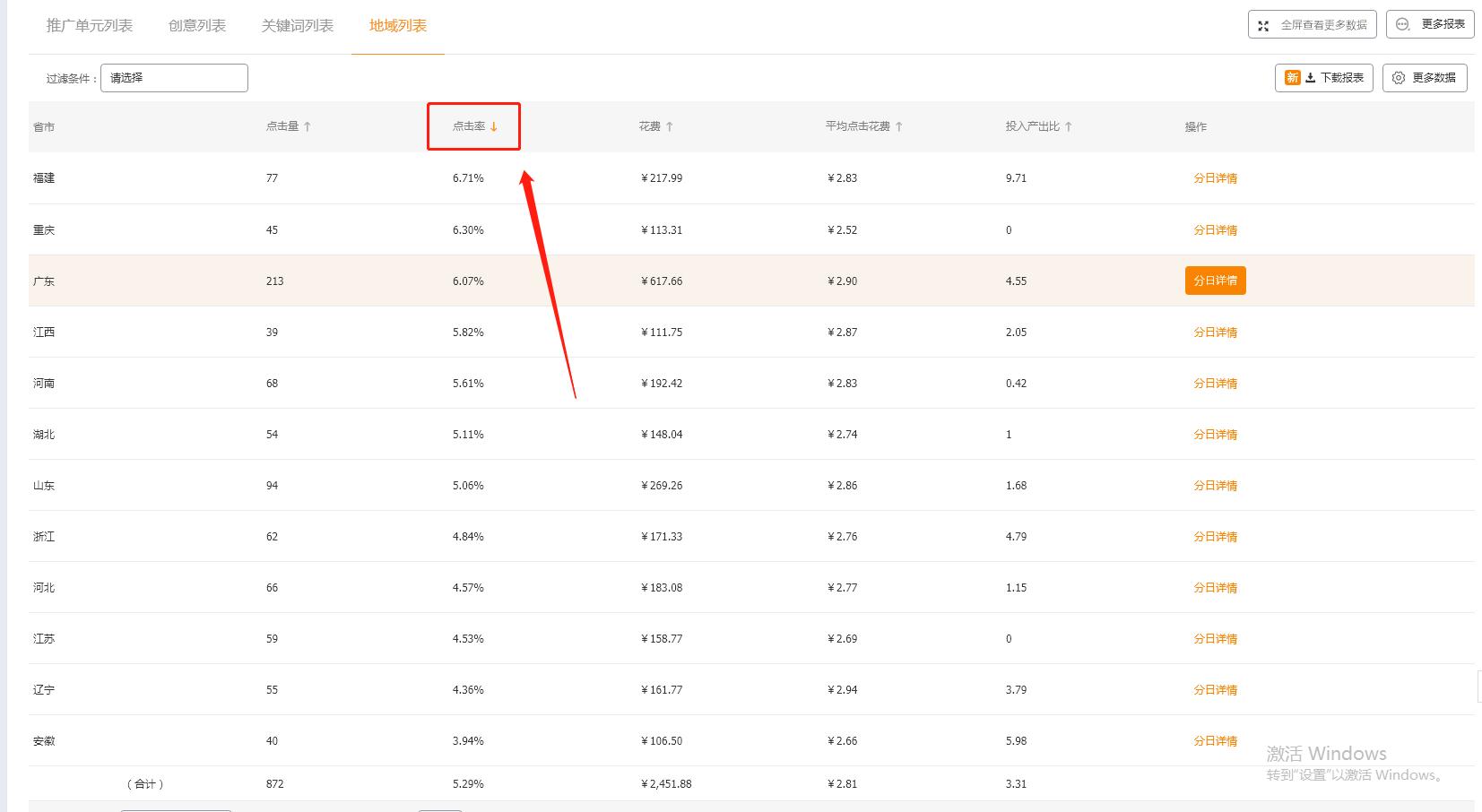Open 分日详情 for 安徽 row
Screen dimensions: 1482x812
[1215, 741]
